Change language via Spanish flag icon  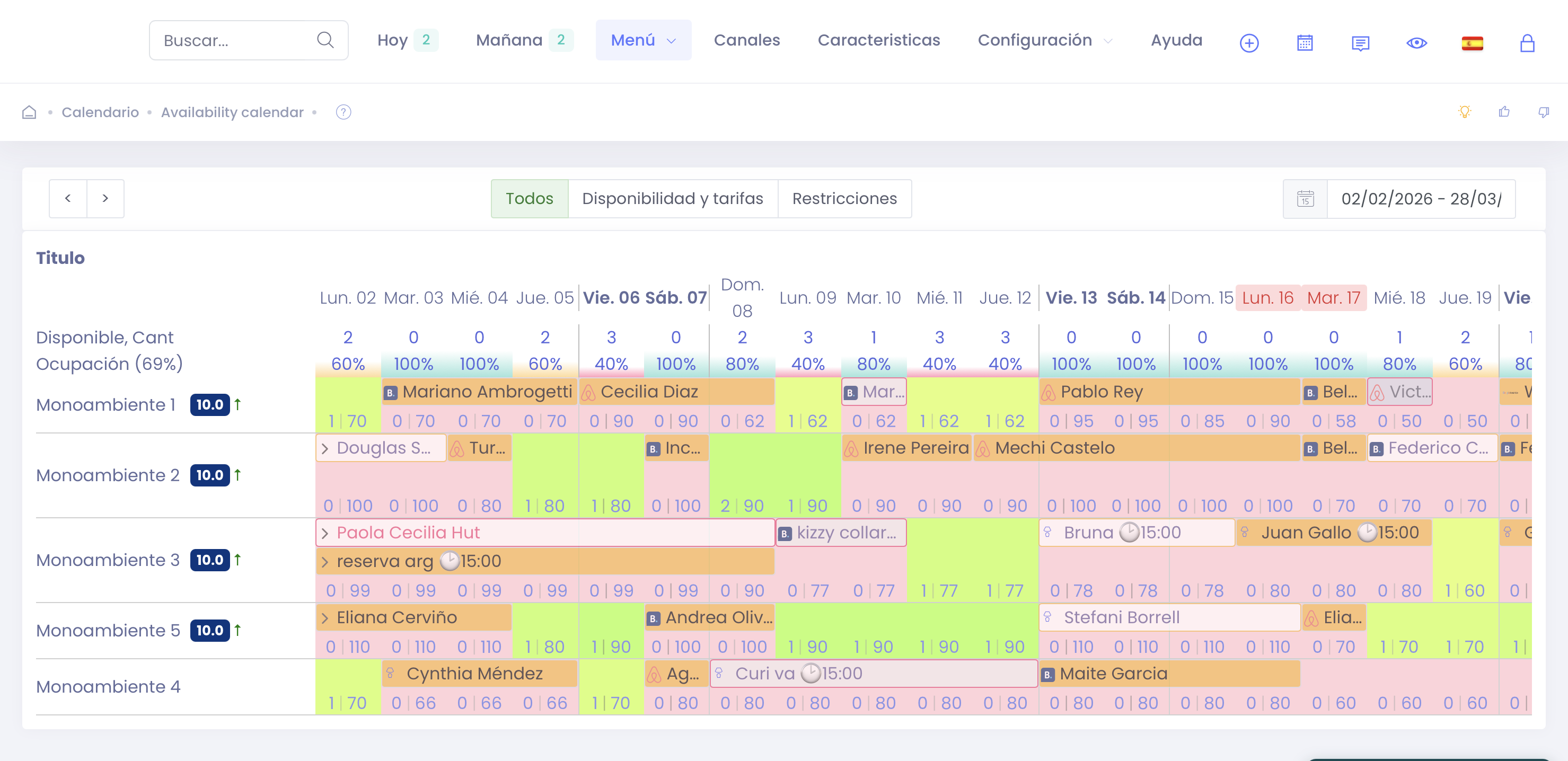click(x=1472, y=43)
